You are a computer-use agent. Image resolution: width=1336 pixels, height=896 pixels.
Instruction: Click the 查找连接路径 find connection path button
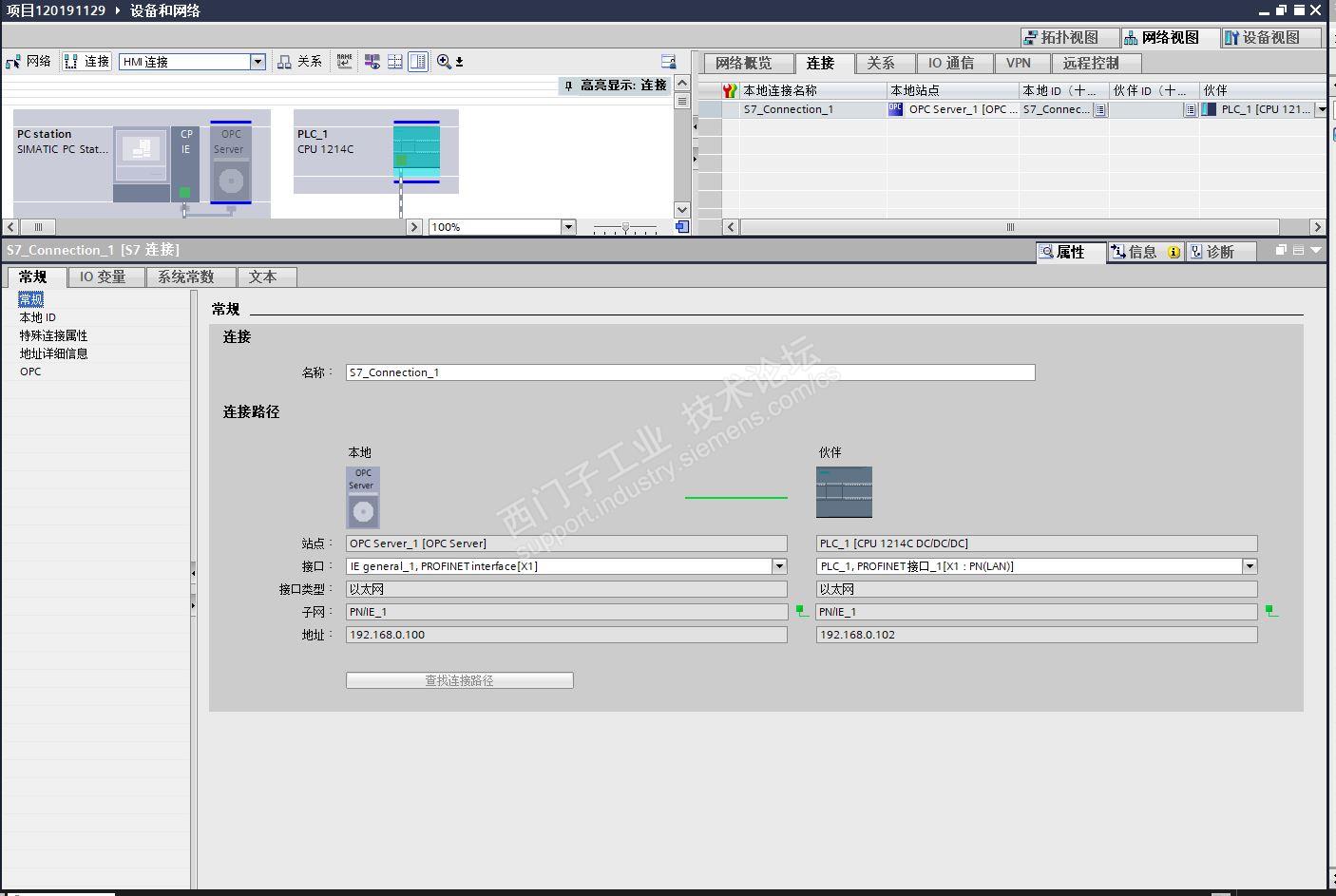pyautogui.click(x=460, y=680)
